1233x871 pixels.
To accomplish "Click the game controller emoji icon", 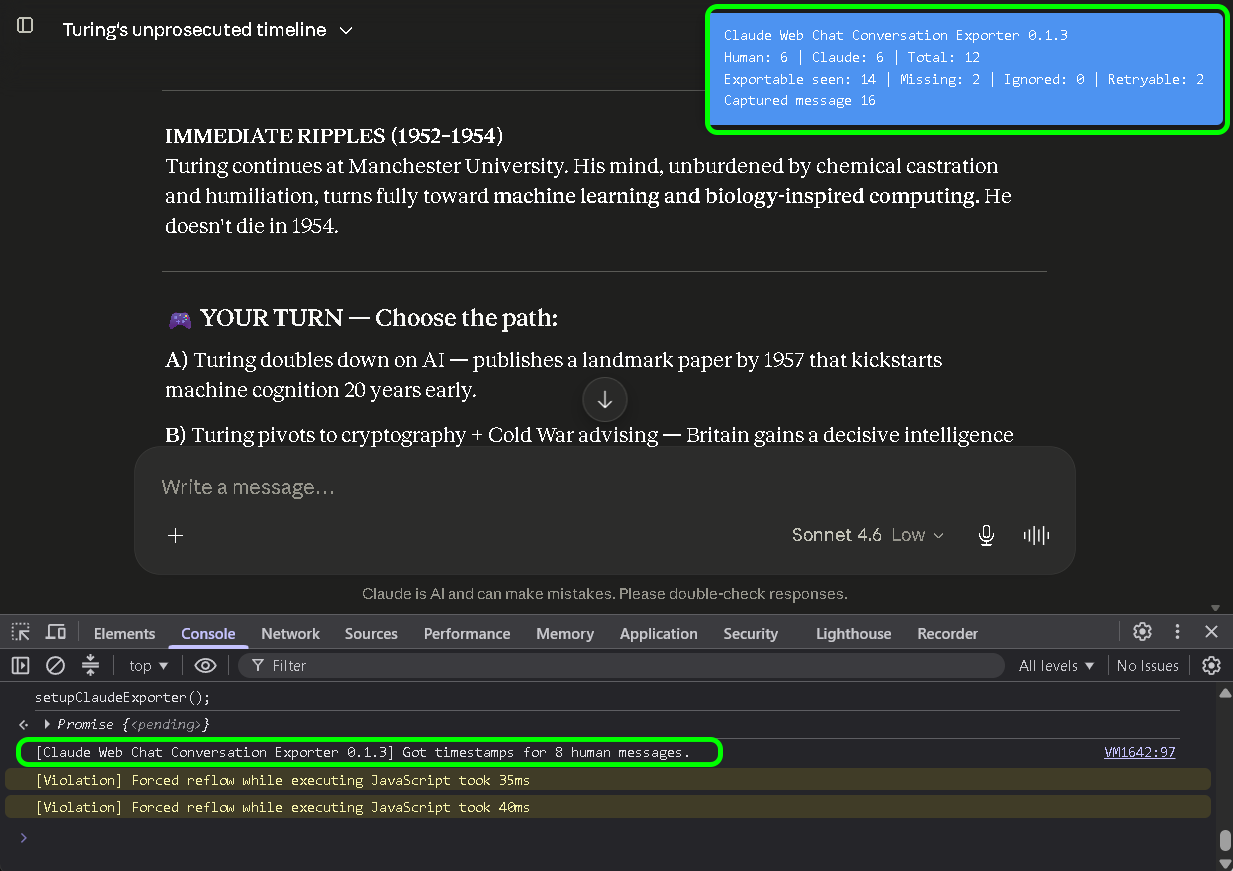I will click(180, 320).
